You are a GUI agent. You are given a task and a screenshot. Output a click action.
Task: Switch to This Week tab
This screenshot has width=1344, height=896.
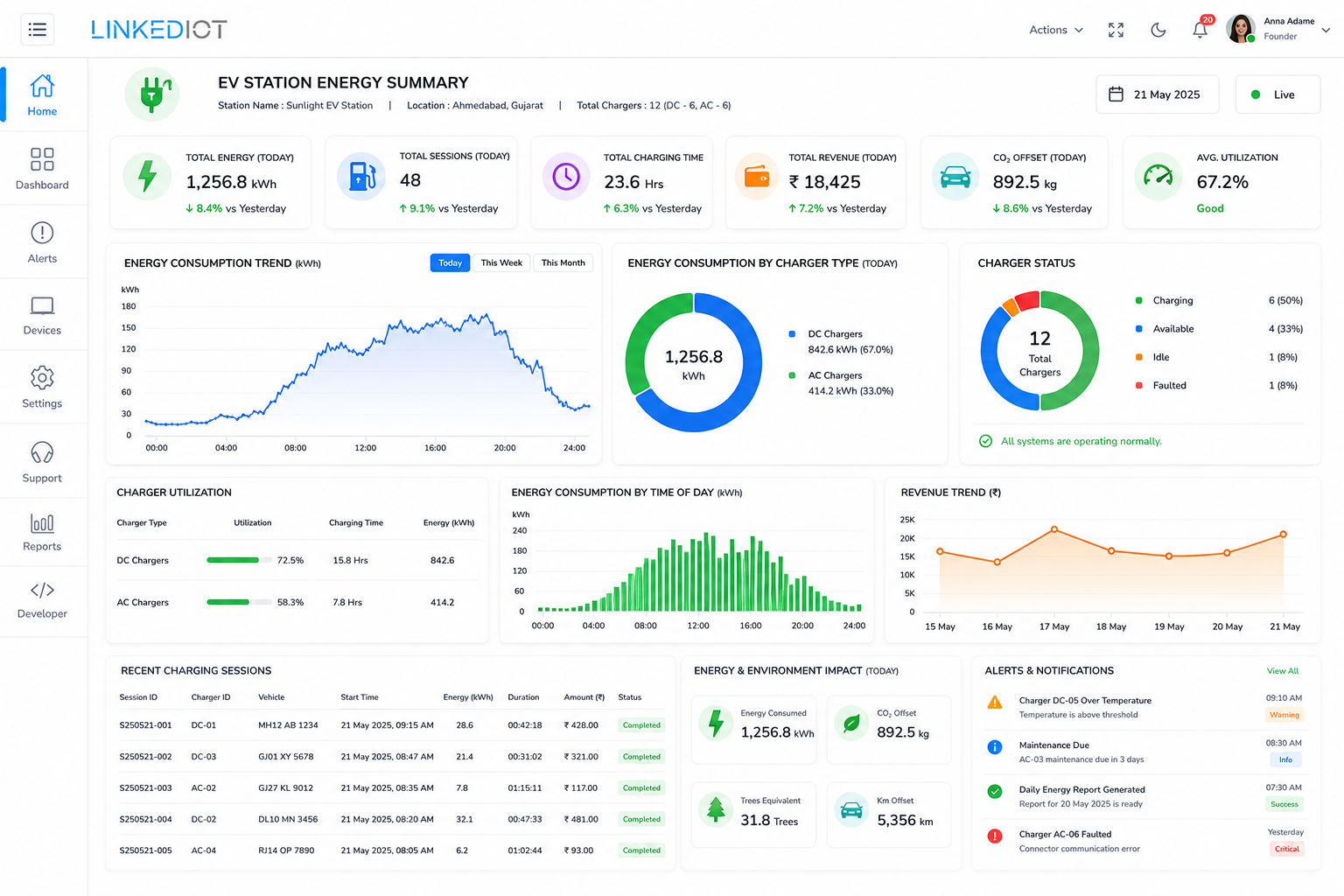tap(501, 262)
